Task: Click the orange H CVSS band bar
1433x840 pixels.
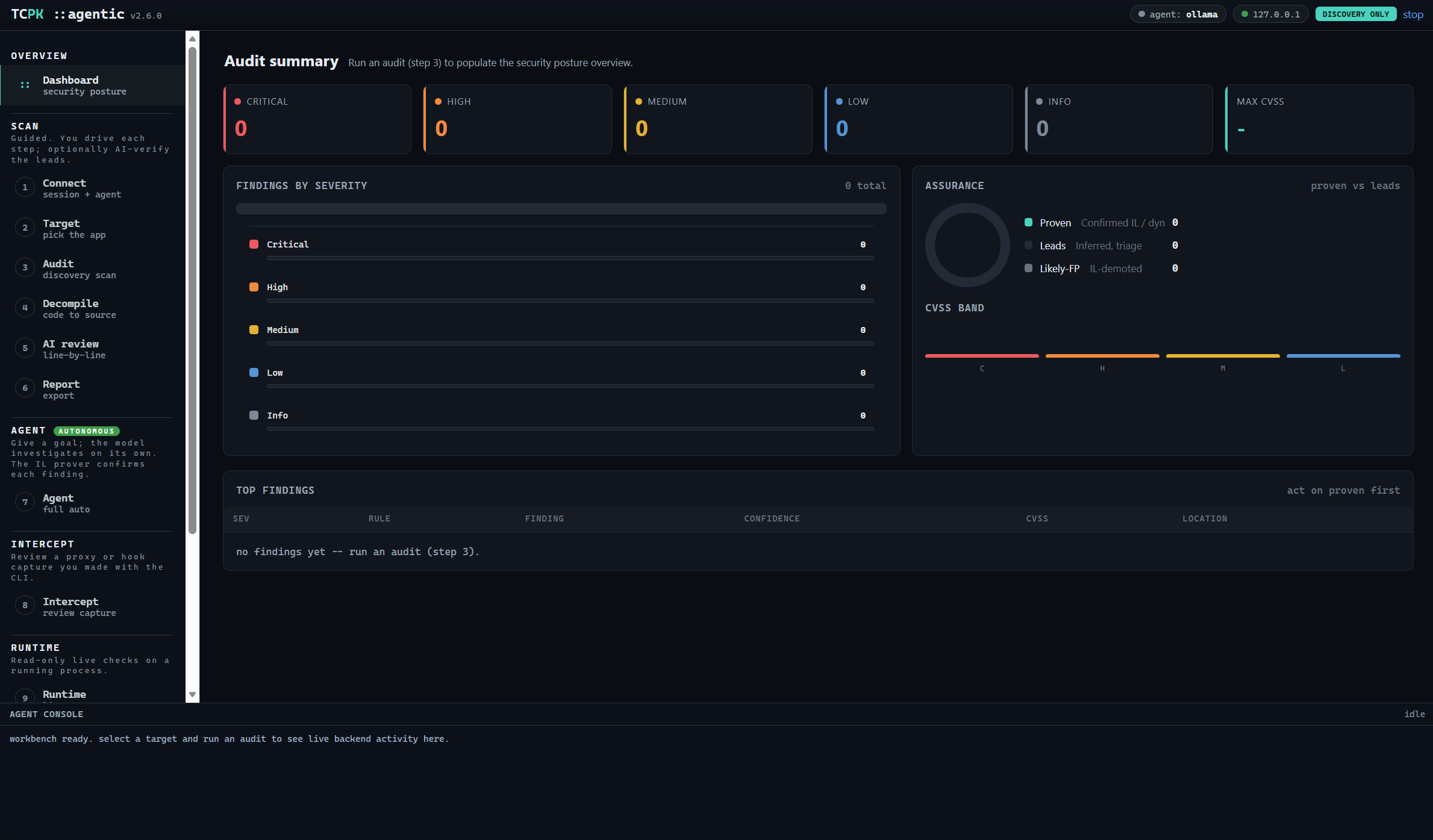Action: (1102, 356)
